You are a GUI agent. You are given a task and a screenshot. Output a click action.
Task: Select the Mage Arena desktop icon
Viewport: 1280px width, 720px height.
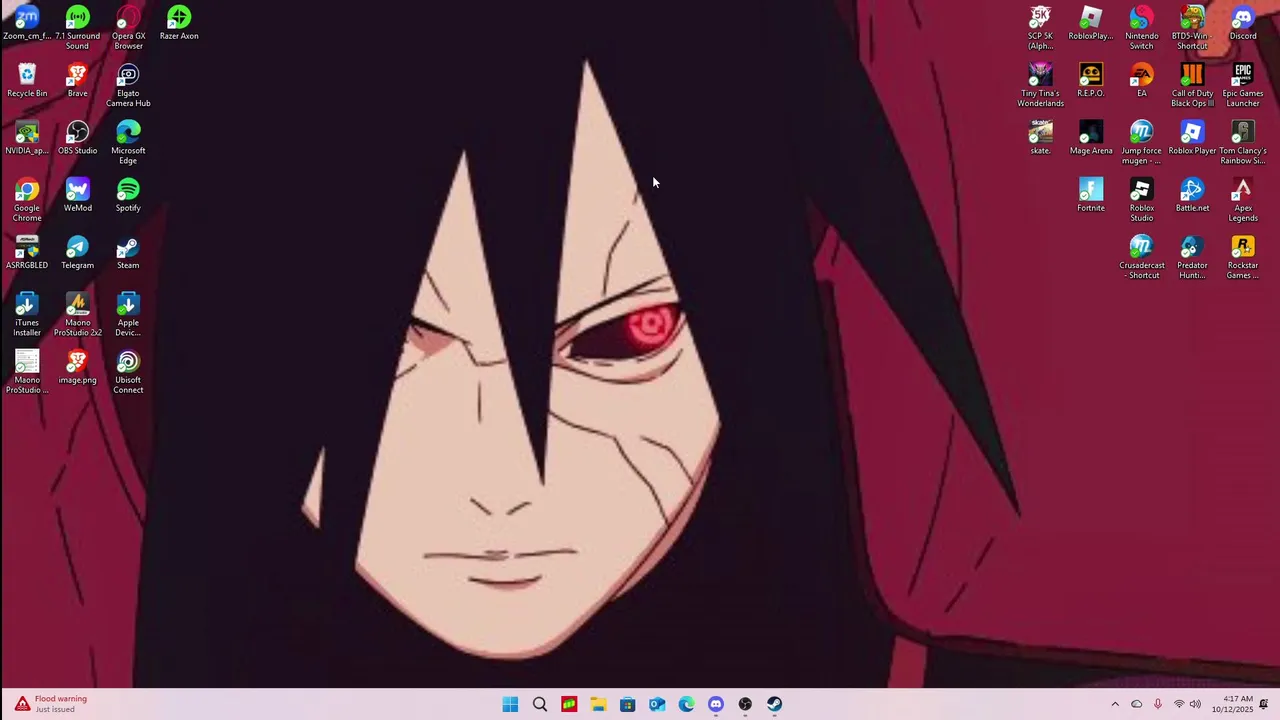(1091, 139)
